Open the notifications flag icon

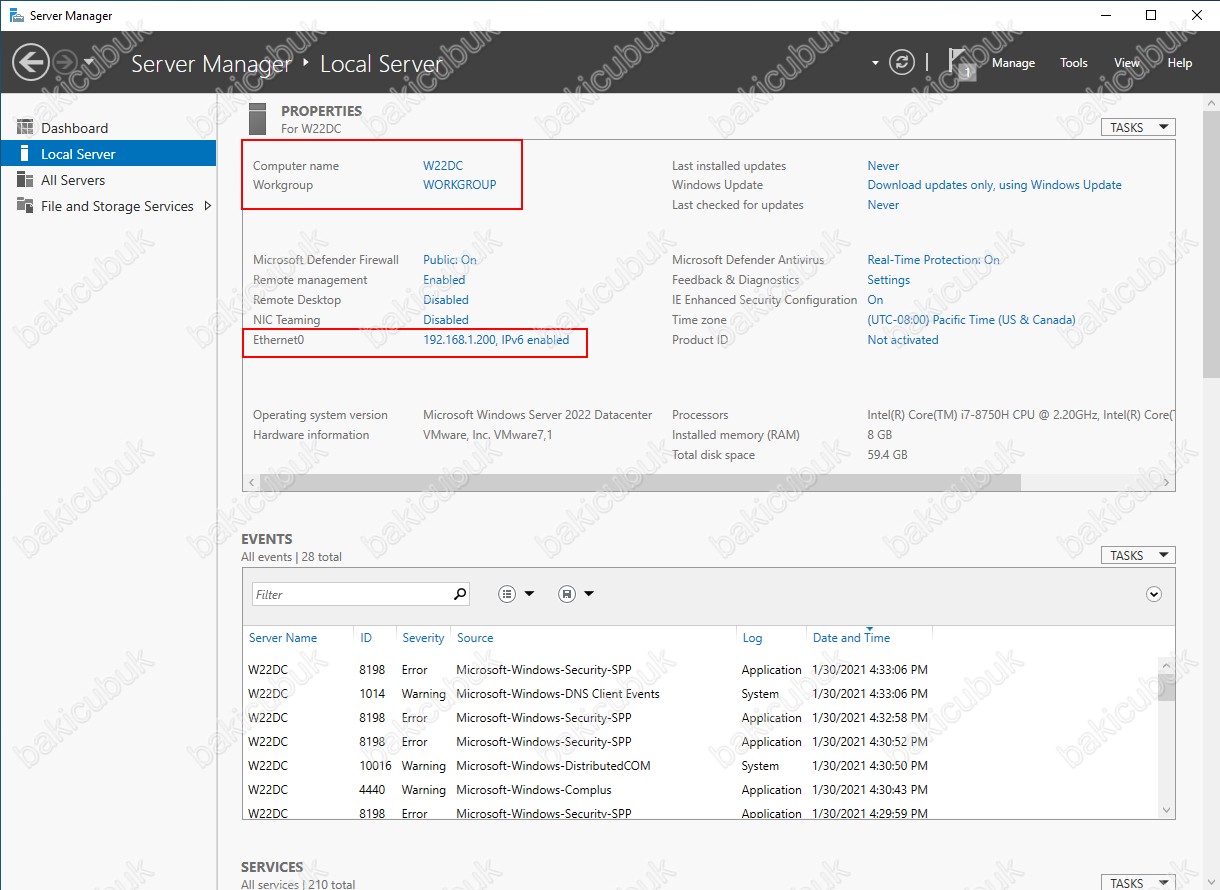960,63
